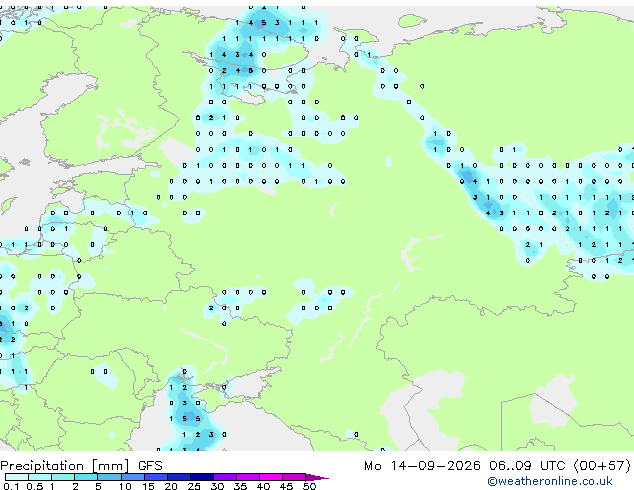Select the 0.1 mm legend color swatch
Image resolution: width=634 pixels, height=490 pixels.
(x=17, y=477)
